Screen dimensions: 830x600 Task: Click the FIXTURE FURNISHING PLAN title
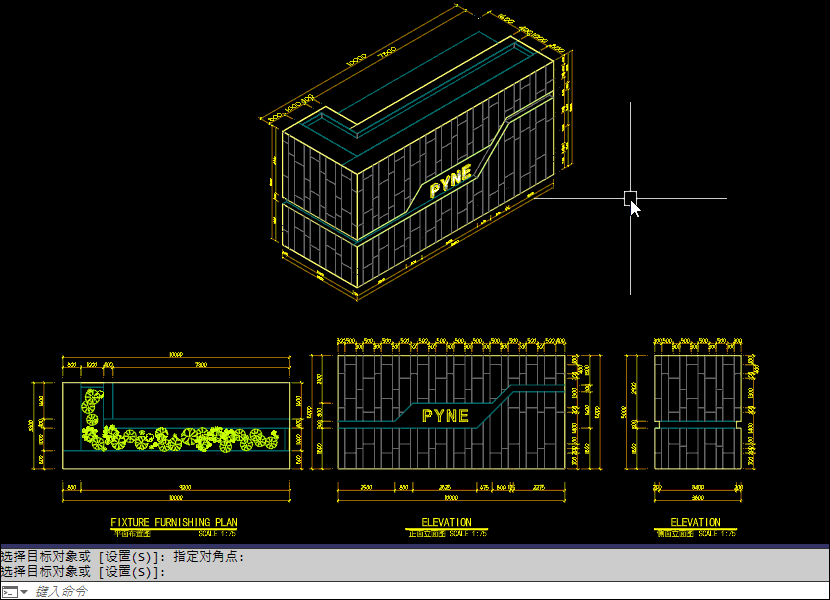click(x=174, y=522)
